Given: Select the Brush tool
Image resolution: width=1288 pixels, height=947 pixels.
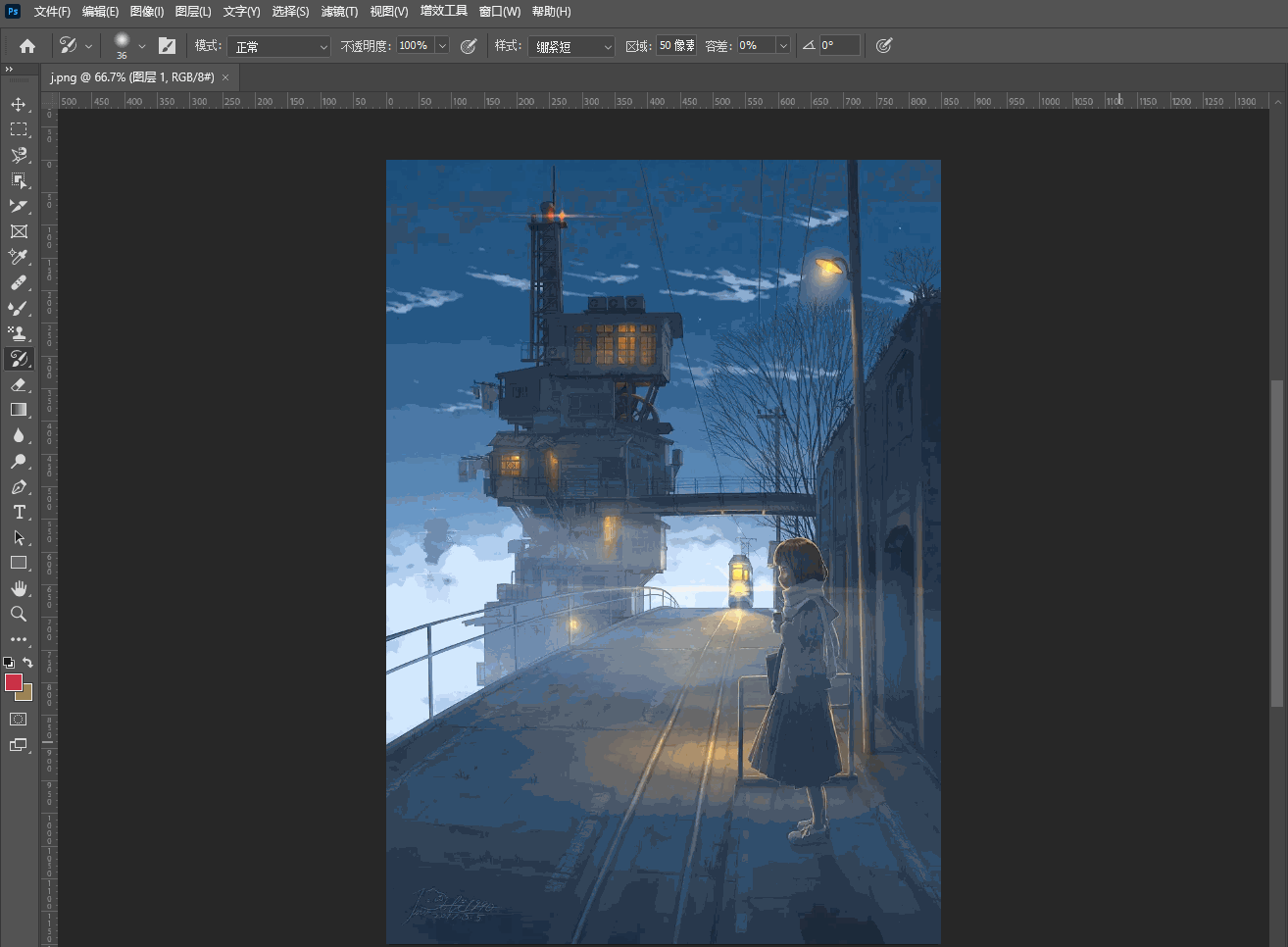Looking at the screenshot, I should pyautogui.click(x=19, y=308).
